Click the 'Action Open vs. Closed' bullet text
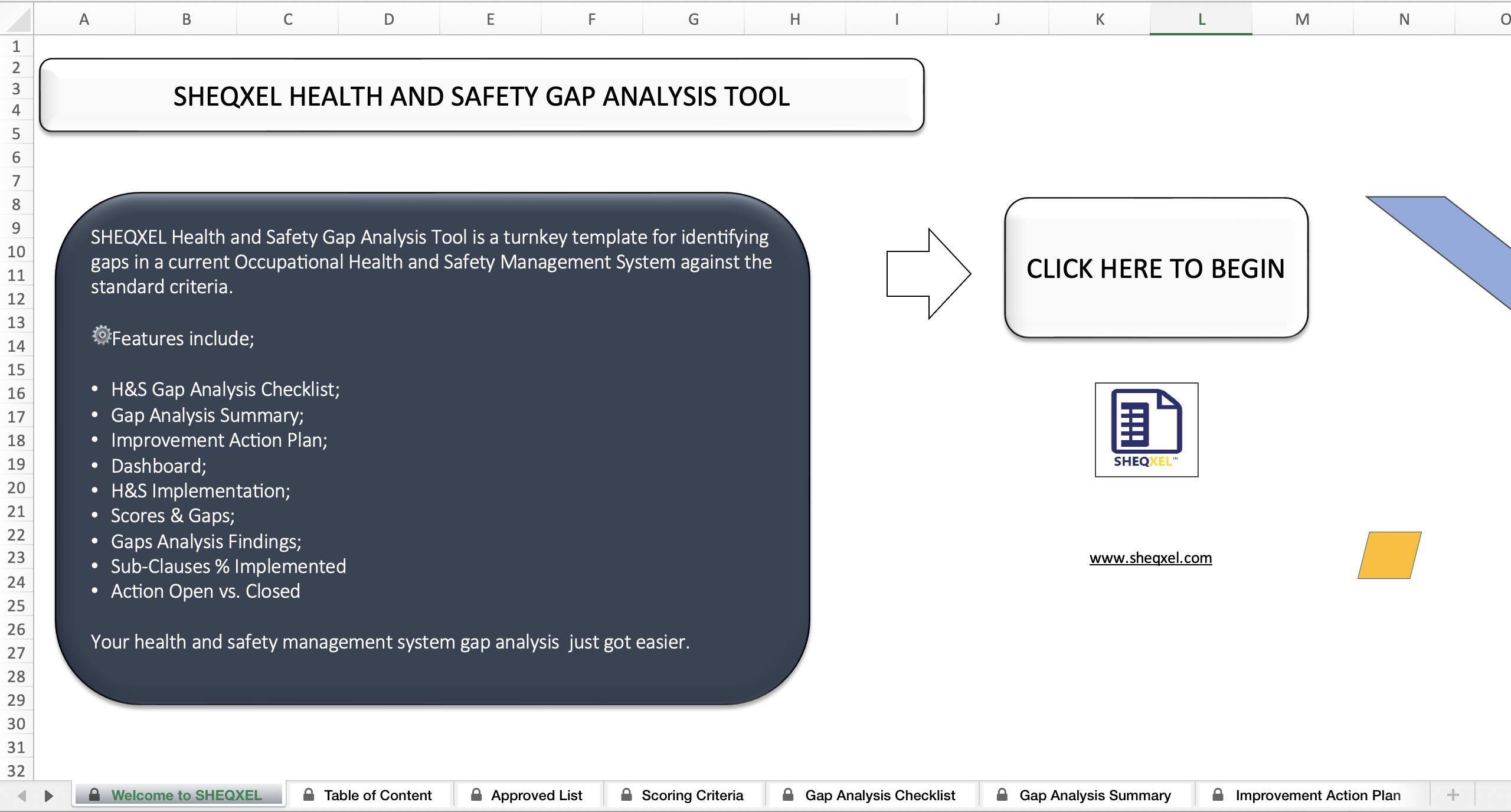Viewport: 1511px width, 812px height. pos(205,591)
